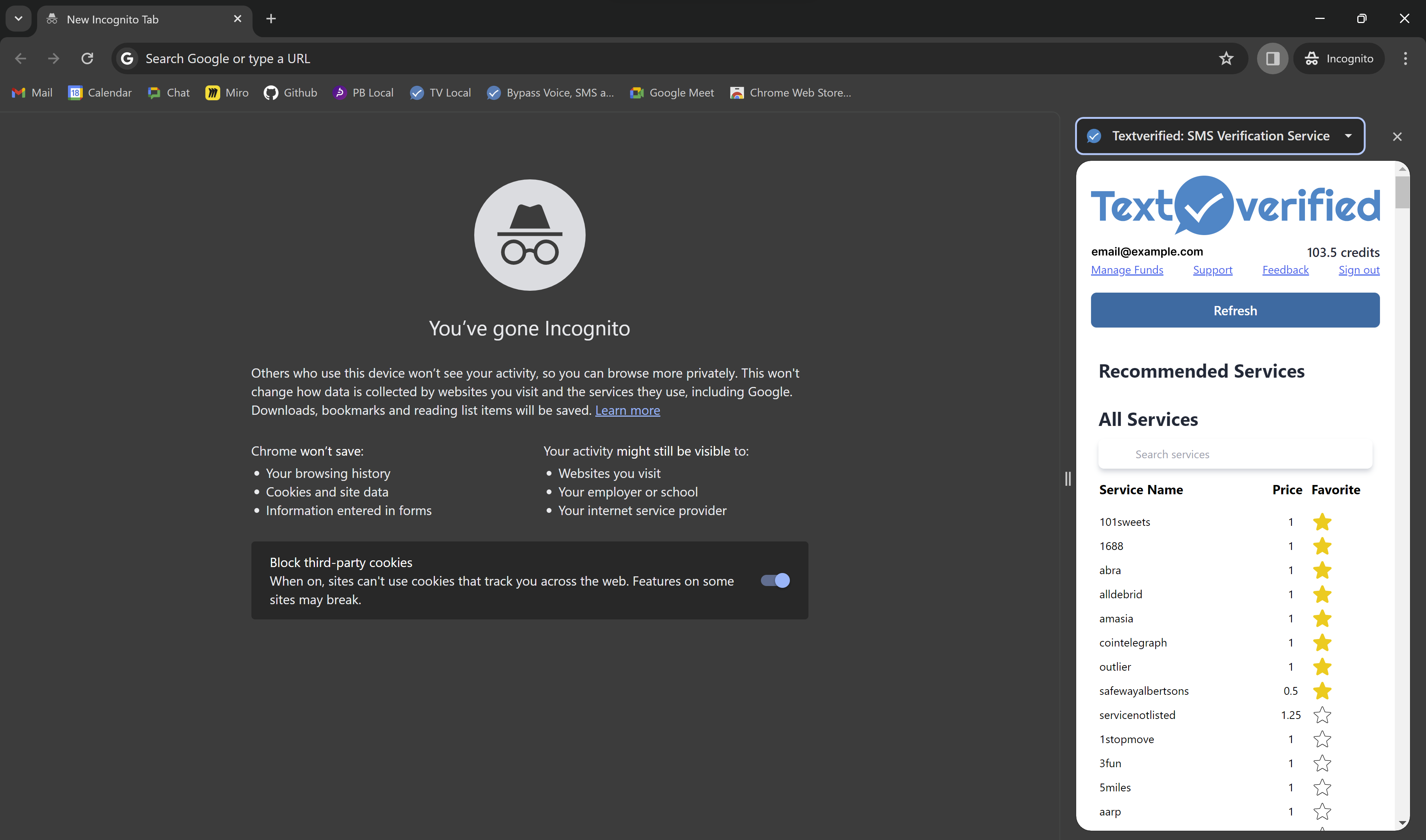Click the Chrome Web Store bookmark icon
This screenshot has height=840, width=1426.
(737, 93)
